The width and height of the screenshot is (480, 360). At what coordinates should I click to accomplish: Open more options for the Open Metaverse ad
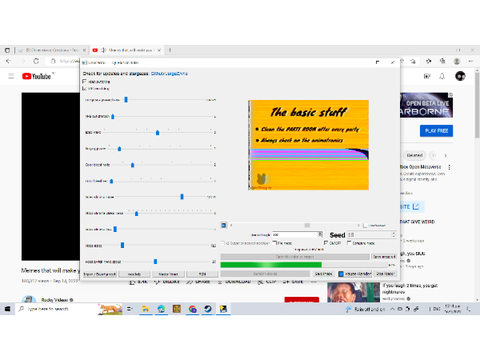[449, 167]
